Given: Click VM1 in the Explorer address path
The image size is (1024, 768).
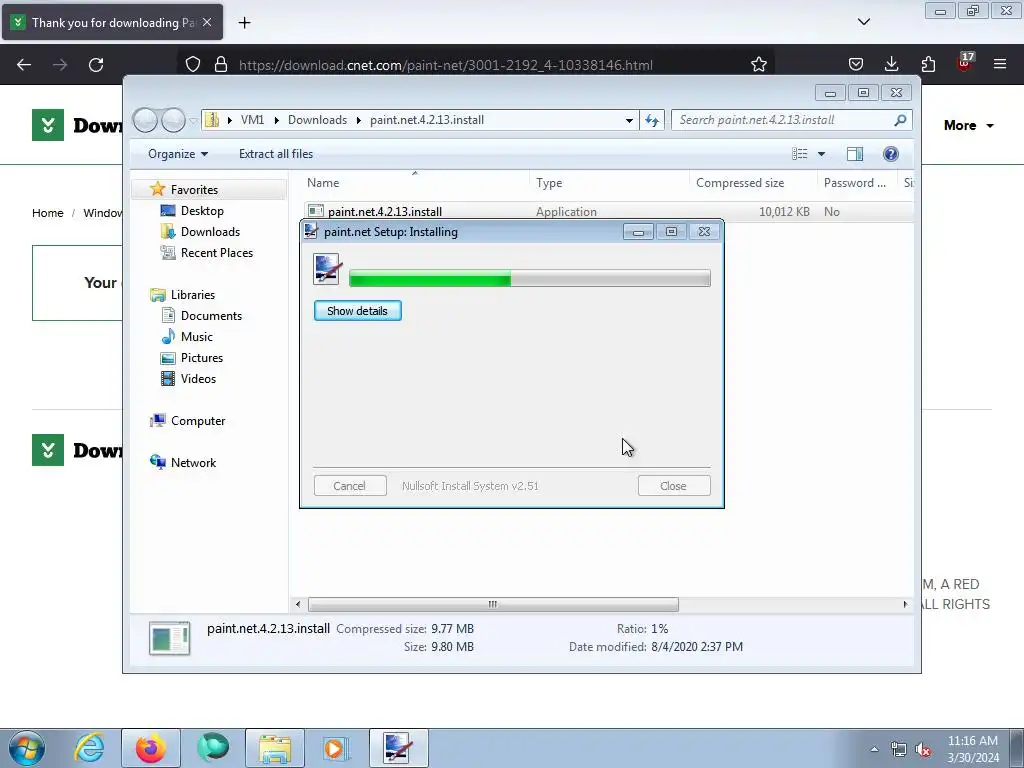Looking at the screenshot, I should click(252, 120).
